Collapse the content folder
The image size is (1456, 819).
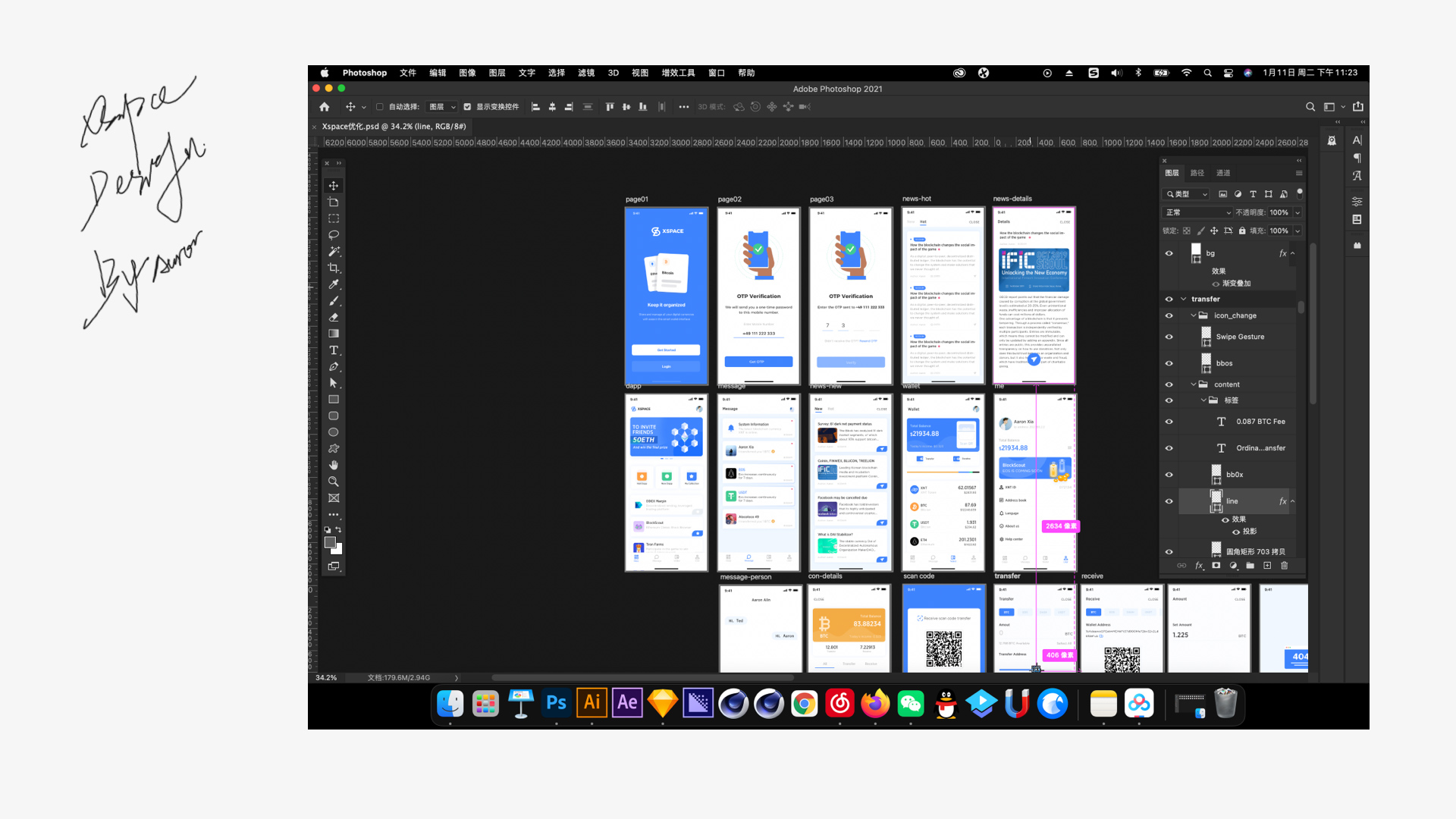point(1193,384)
